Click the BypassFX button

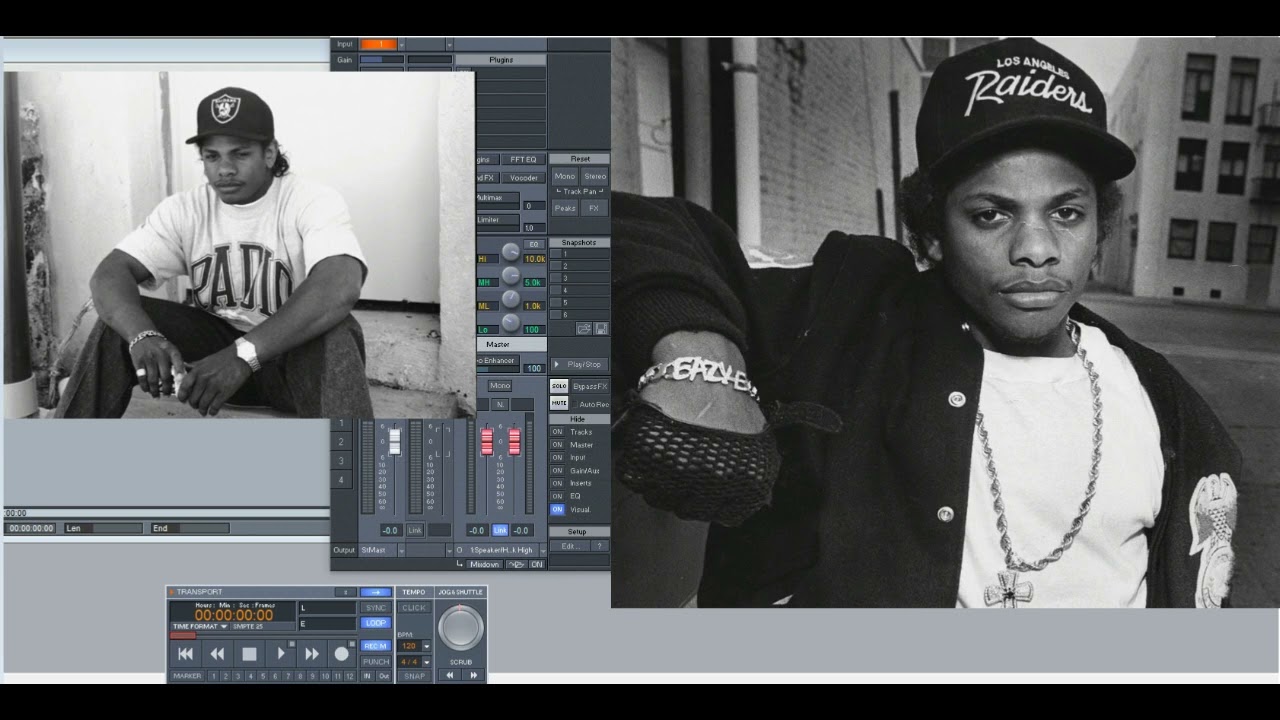589,386
